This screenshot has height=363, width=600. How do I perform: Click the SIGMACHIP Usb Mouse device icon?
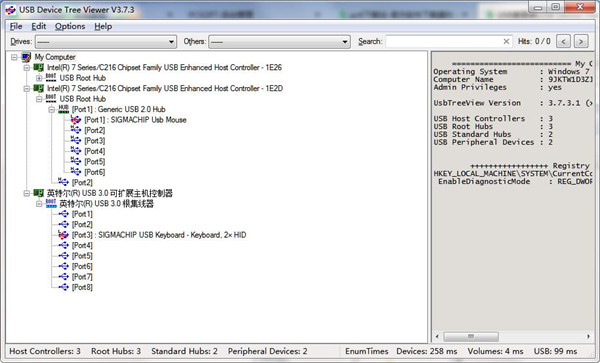click(x=76, y=120)
